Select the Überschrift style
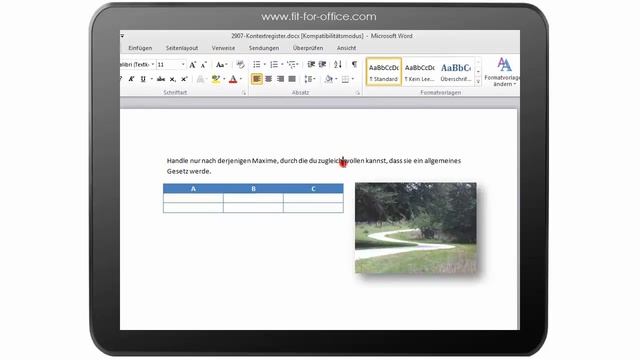The height and width of the screenshot is (360, 640). click(x=456, y=71)
